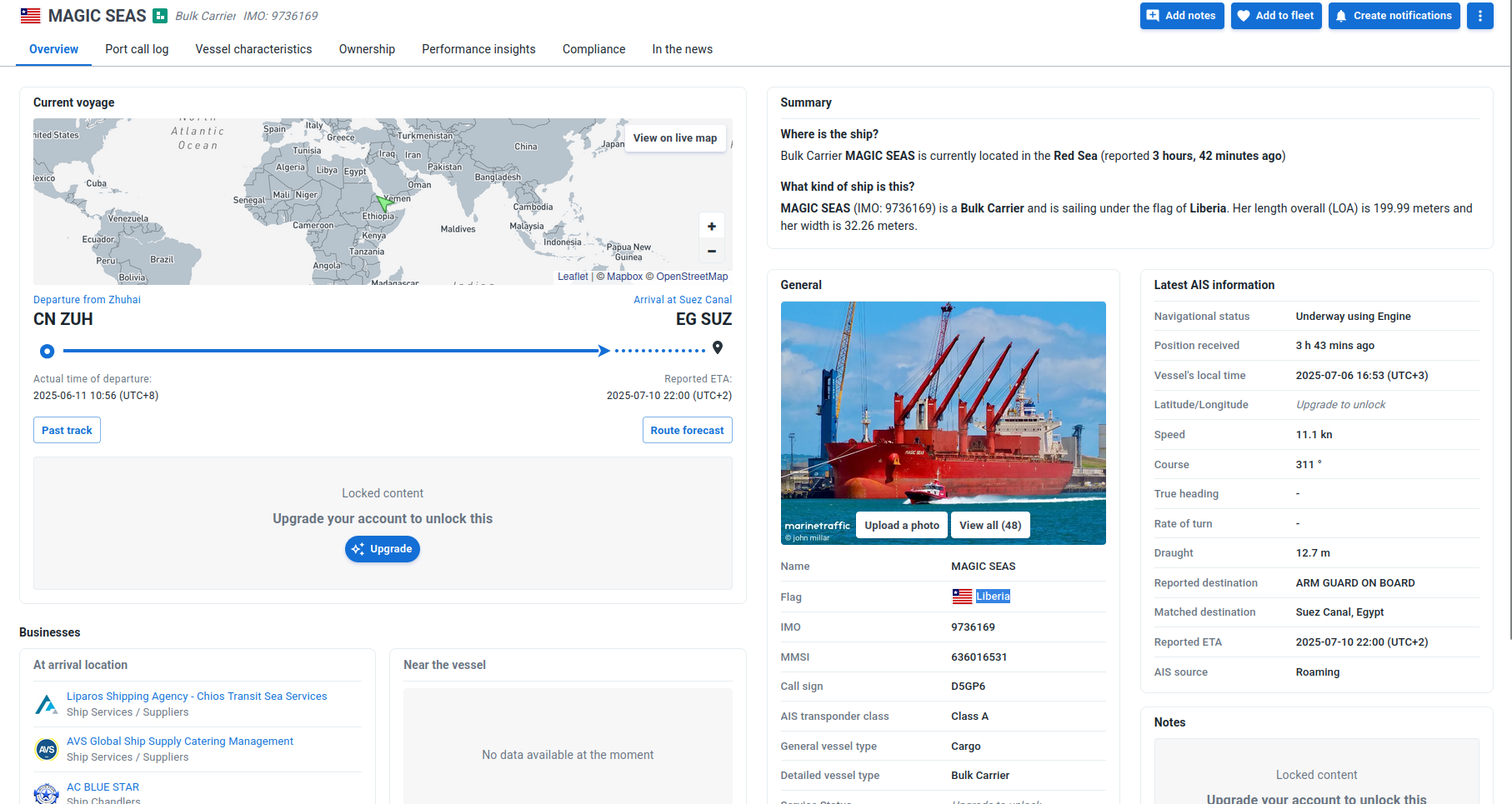Click the Draught value 12.7 m
Image resolution: width=1512 pixels, height=804 pixels.
click(x=1313, y=553)
